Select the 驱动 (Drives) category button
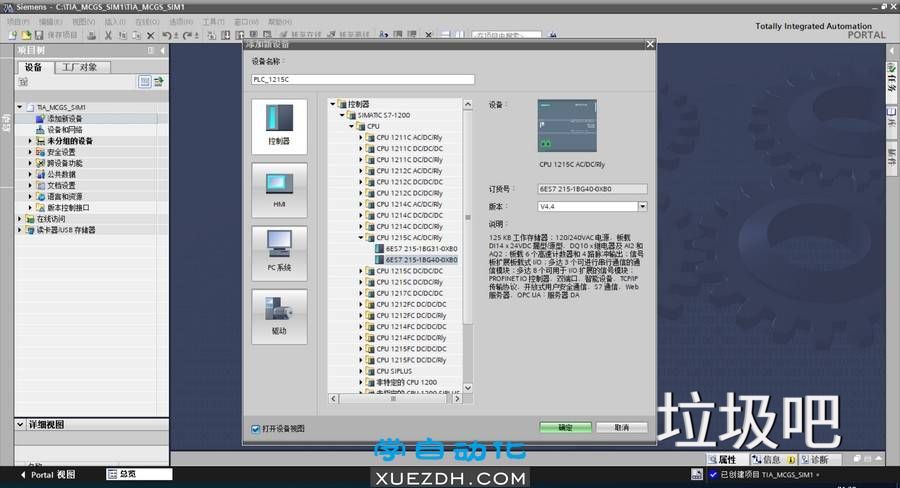 click(x=279, y=316)
